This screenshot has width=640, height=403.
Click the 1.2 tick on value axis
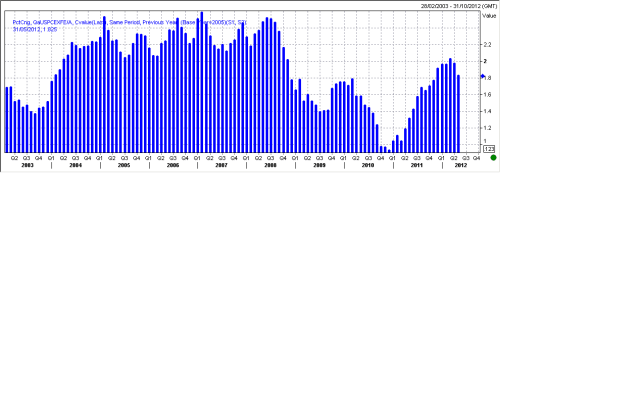click(488, 128)
